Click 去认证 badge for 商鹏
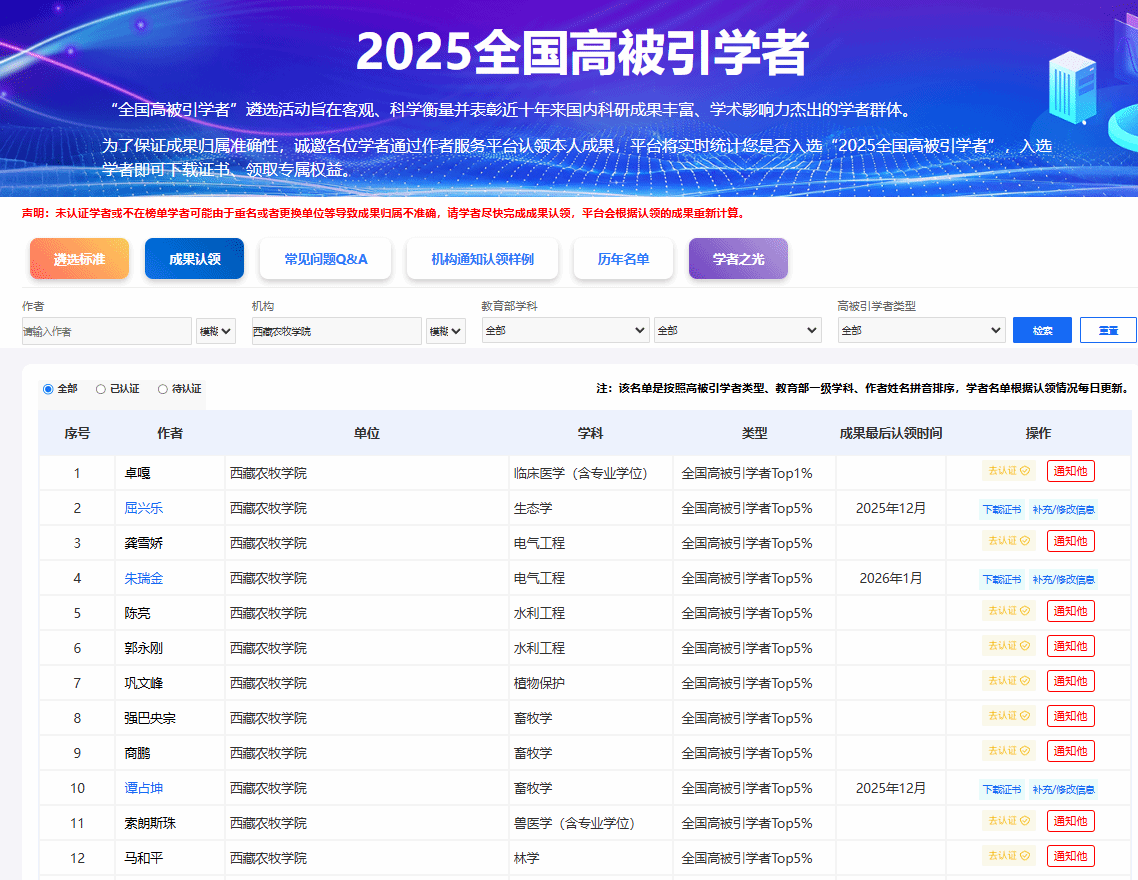 point(1008,751)
